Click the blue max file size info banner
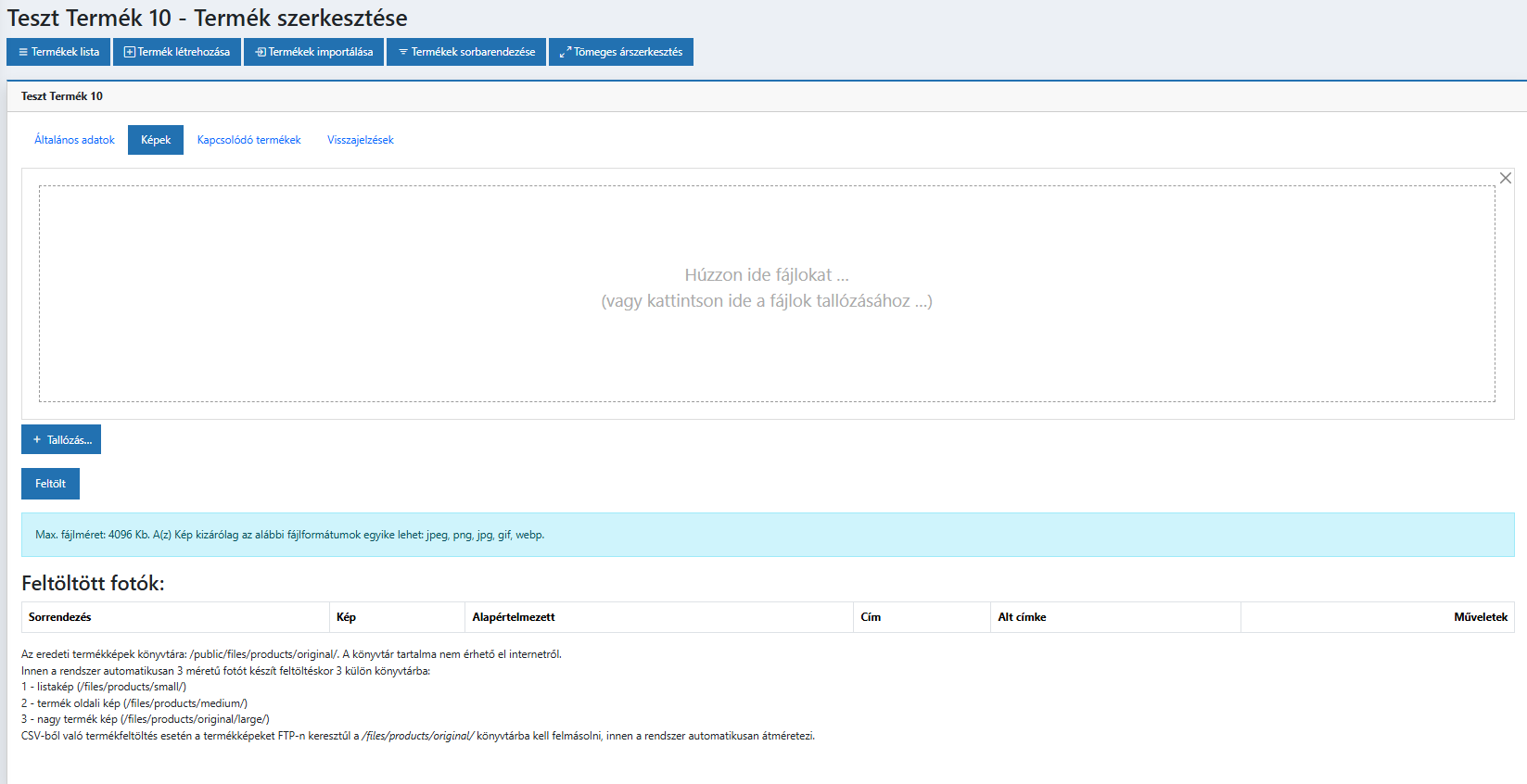Viewport: 1527px width, 784px height. [767, 535]
